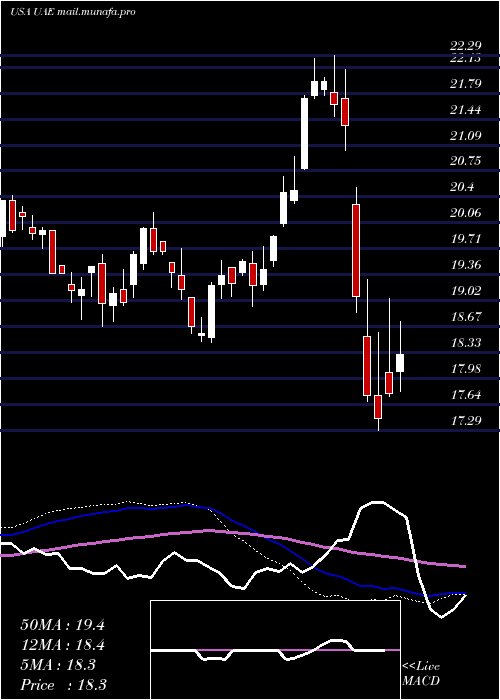Click the '50MA : 19.4' readout
Screen dimensions: 500x700
[x=62, y=625]
